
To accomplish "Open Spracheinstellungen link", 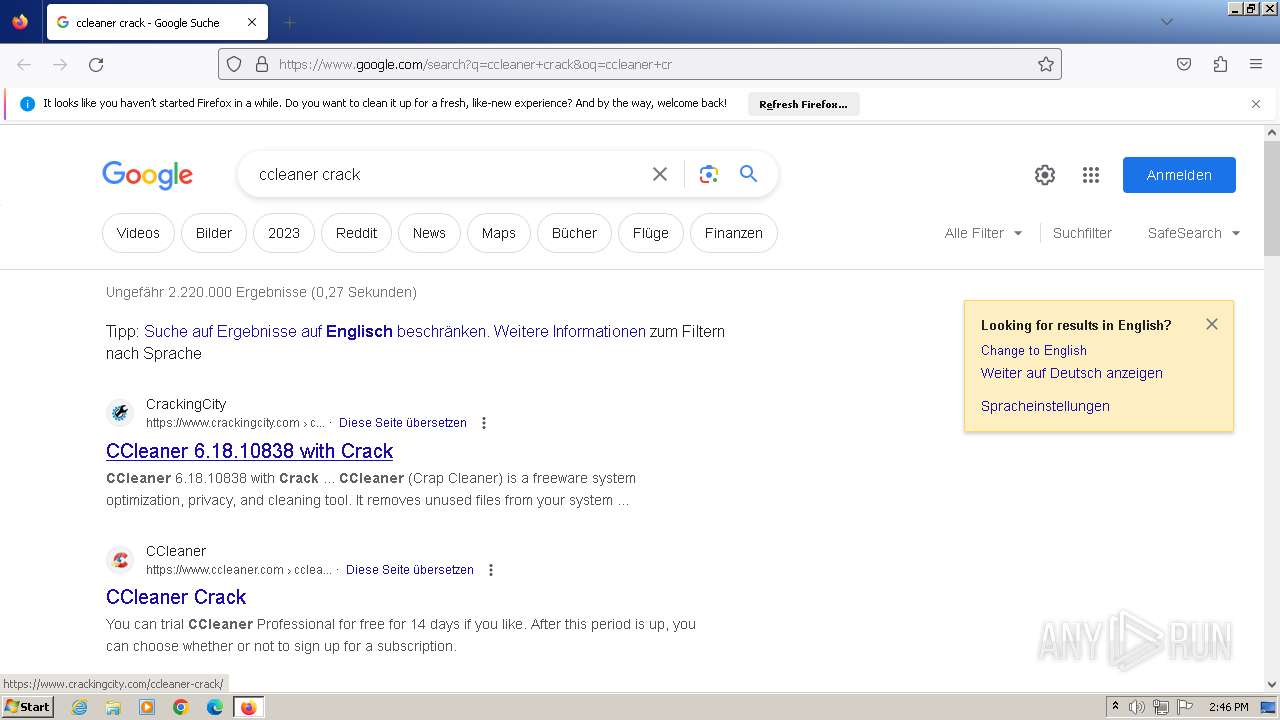I will pos(1045,406).
